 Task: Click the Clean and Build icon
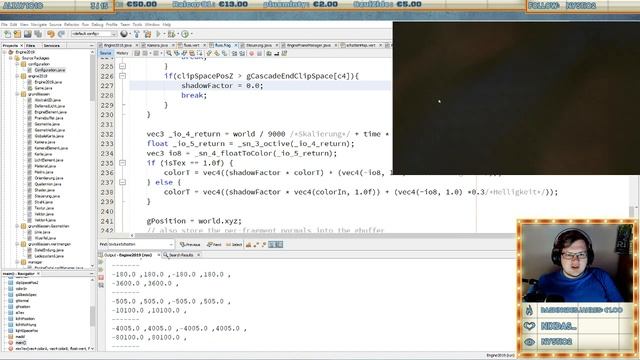click(147, 34)
